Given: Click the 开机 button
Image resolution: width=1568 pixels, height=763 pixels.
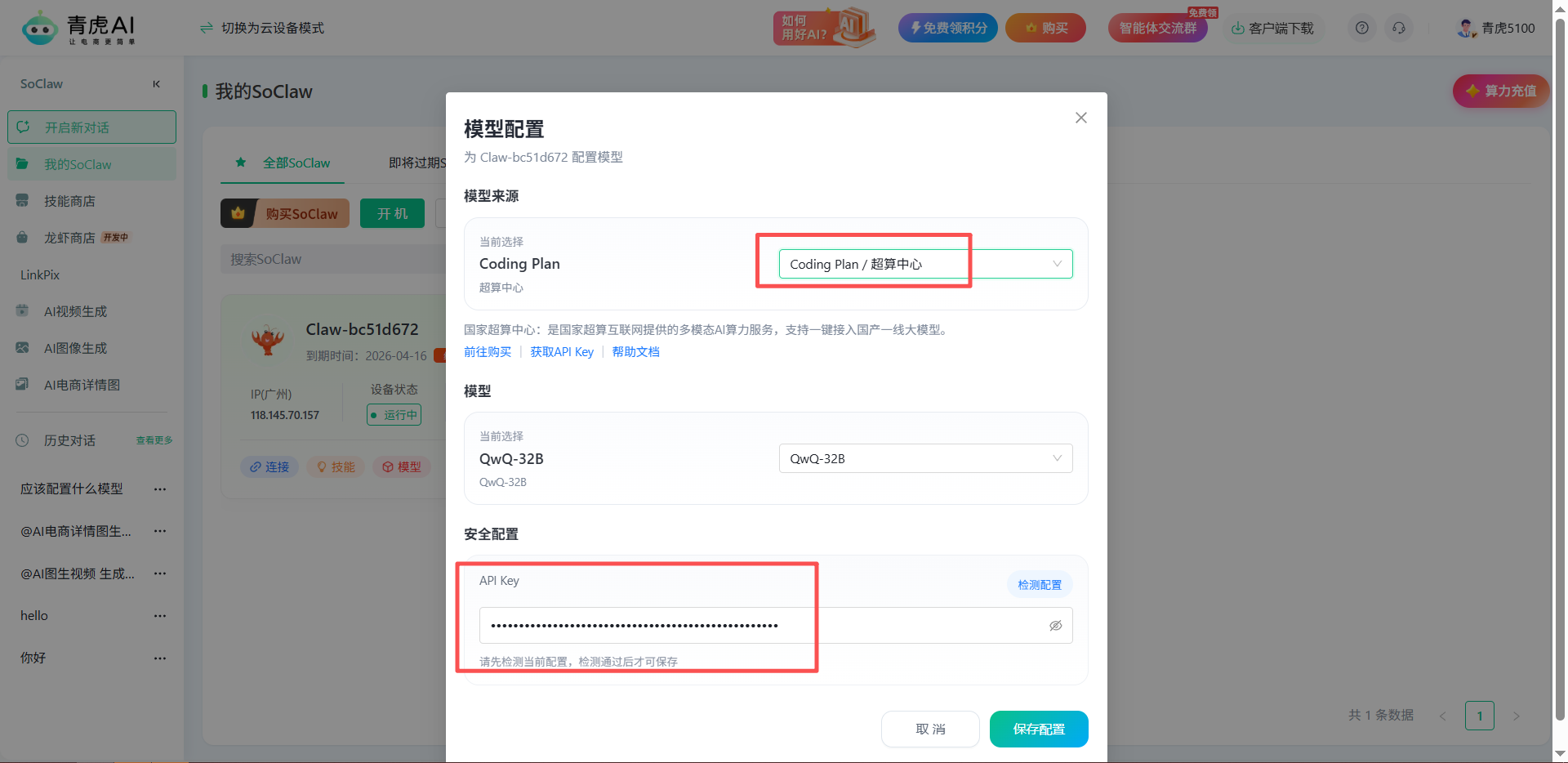Looking at the screenshot, I should click(x=392, y=213).
